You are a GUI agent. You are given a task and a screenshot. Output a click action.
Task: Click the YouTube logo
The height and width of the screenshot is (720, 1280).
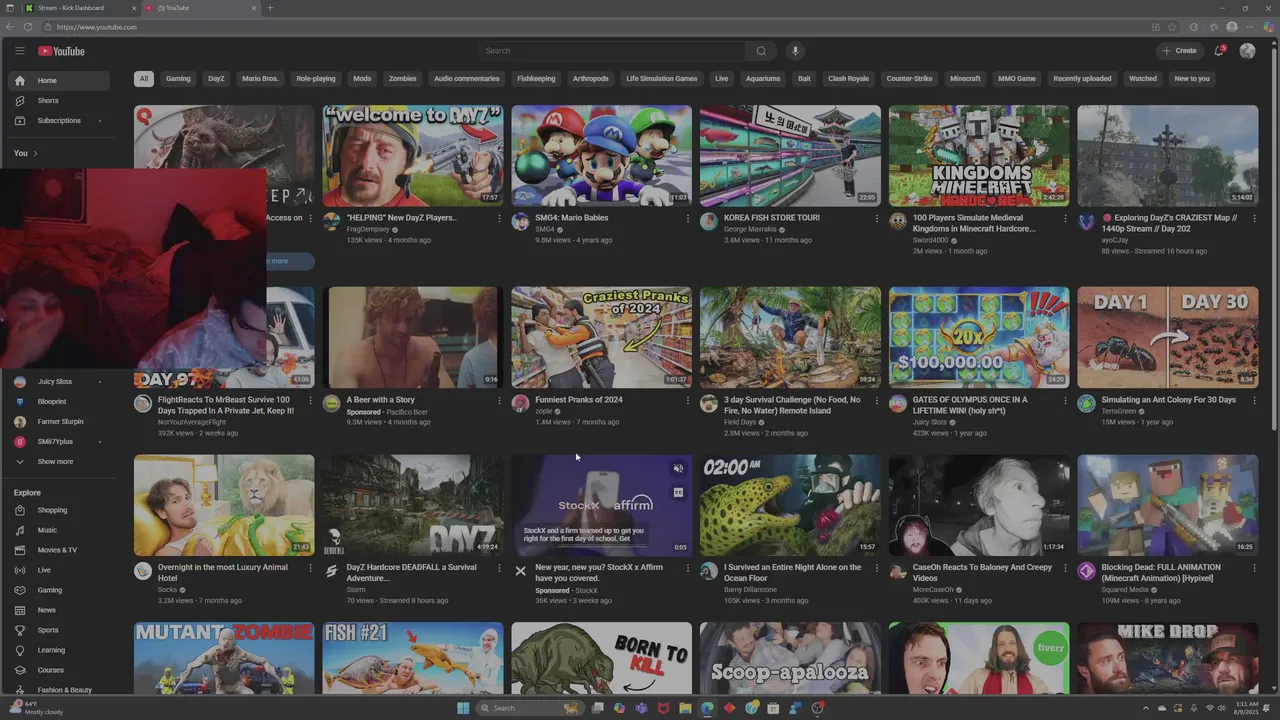tap(62, 51)
